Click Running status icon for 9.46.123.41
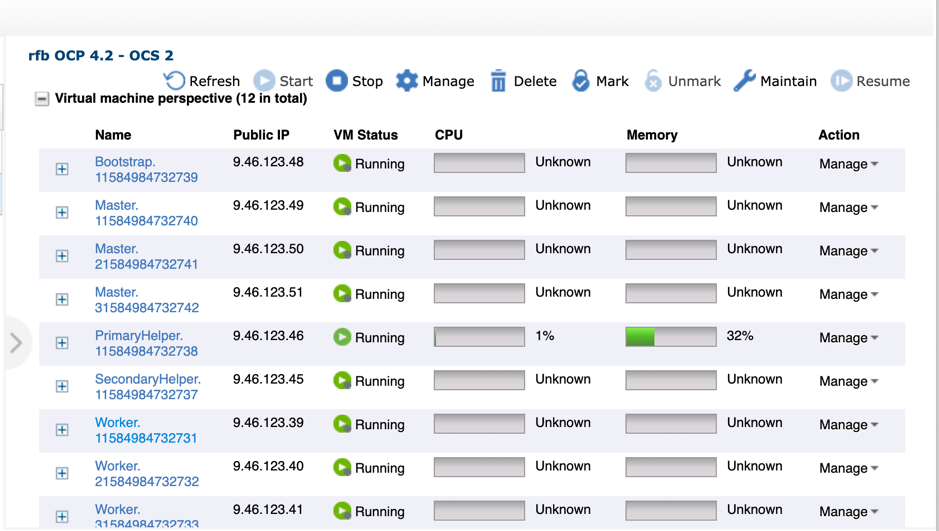 click(x=342, y=511)
